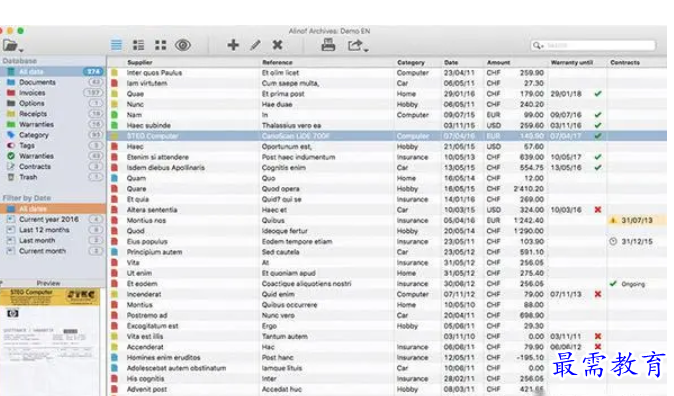Viewport: 674px width, 396px height.
Task: Click red X warranty for Vita est illis
Action: (x=598, y=336)
